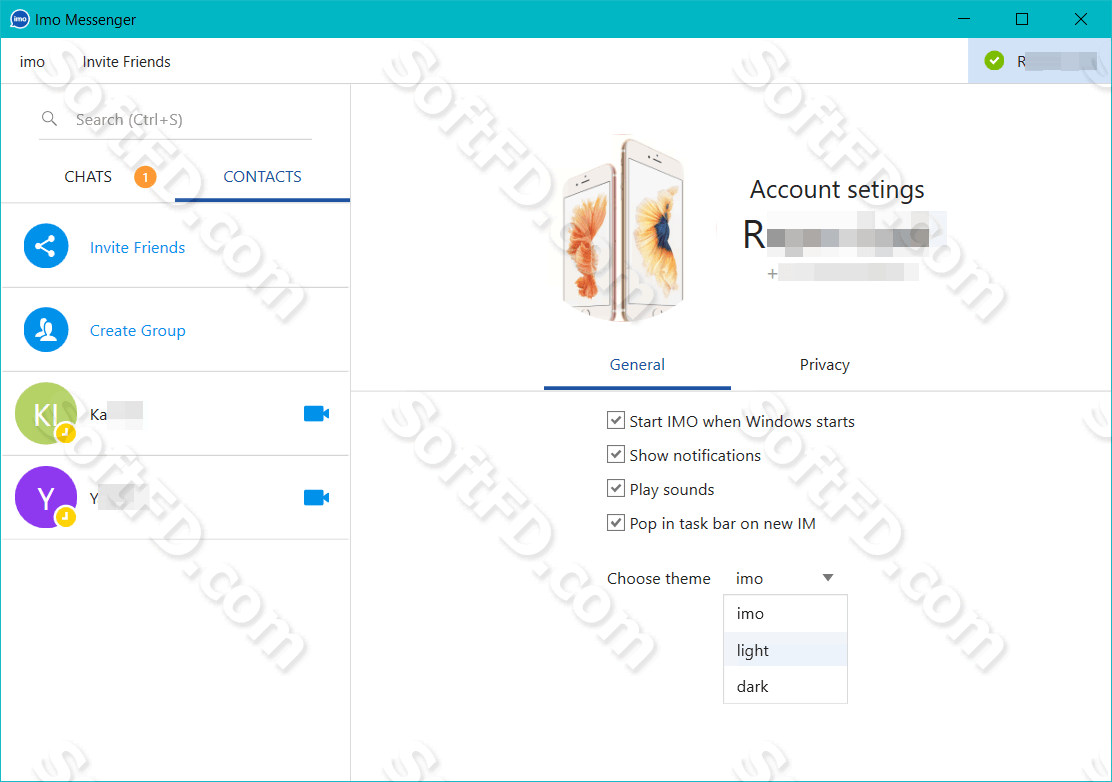The image size is (1112, 782).
Task: Switch to the CHATS tab
Action: coord(88,177)
